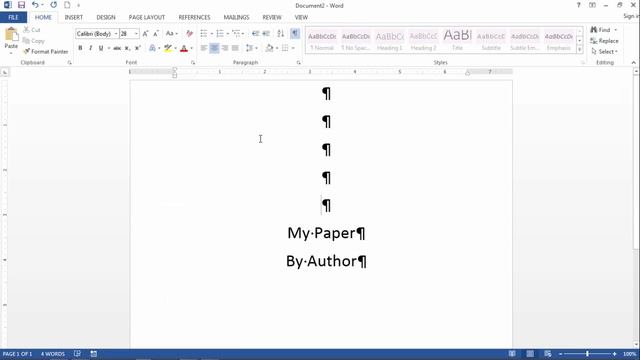This screenshot has height=360, width=640.
Task: Open the borders dropdown
Action: point(293,48)
